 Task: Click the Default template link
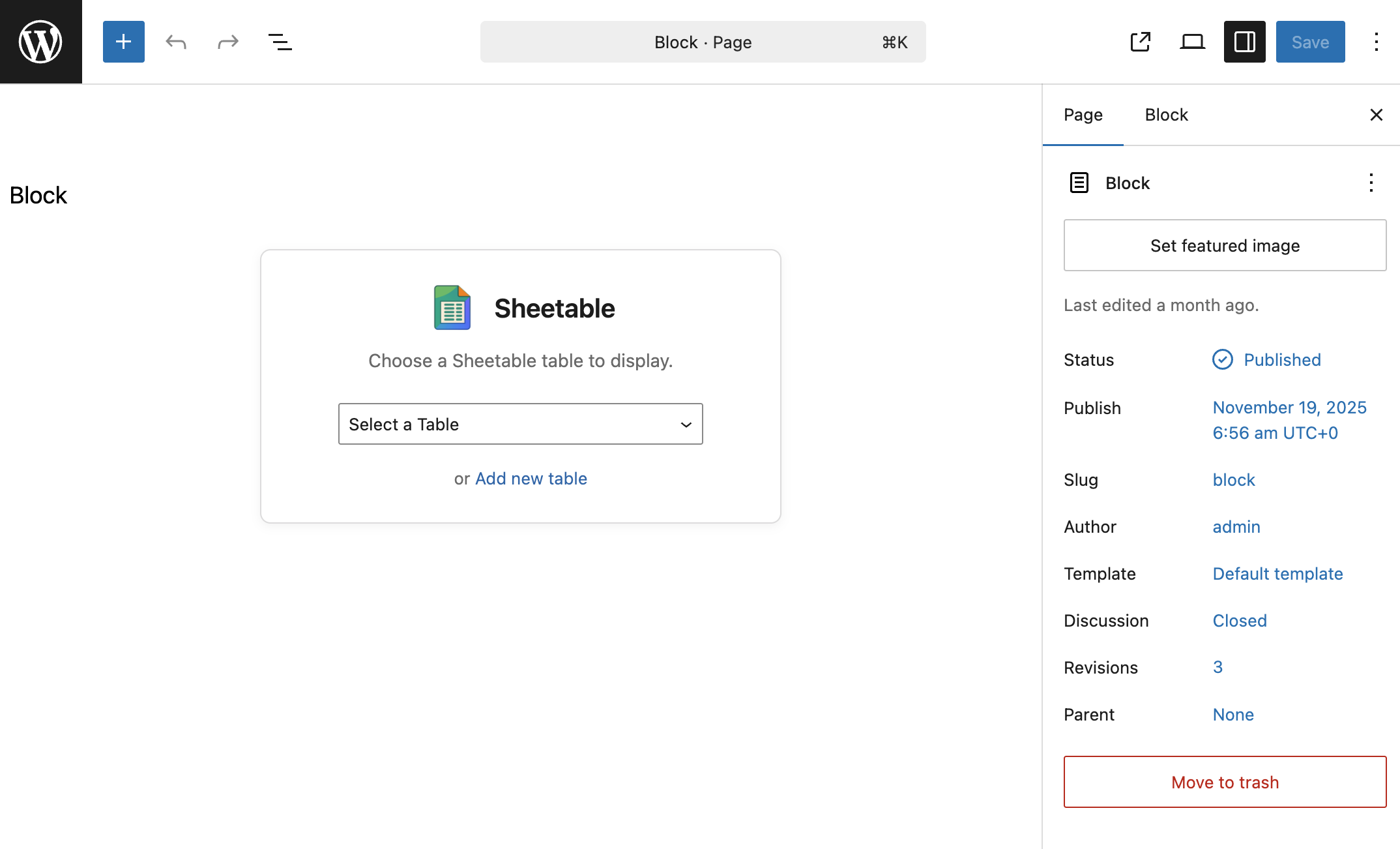[1277, 574]
